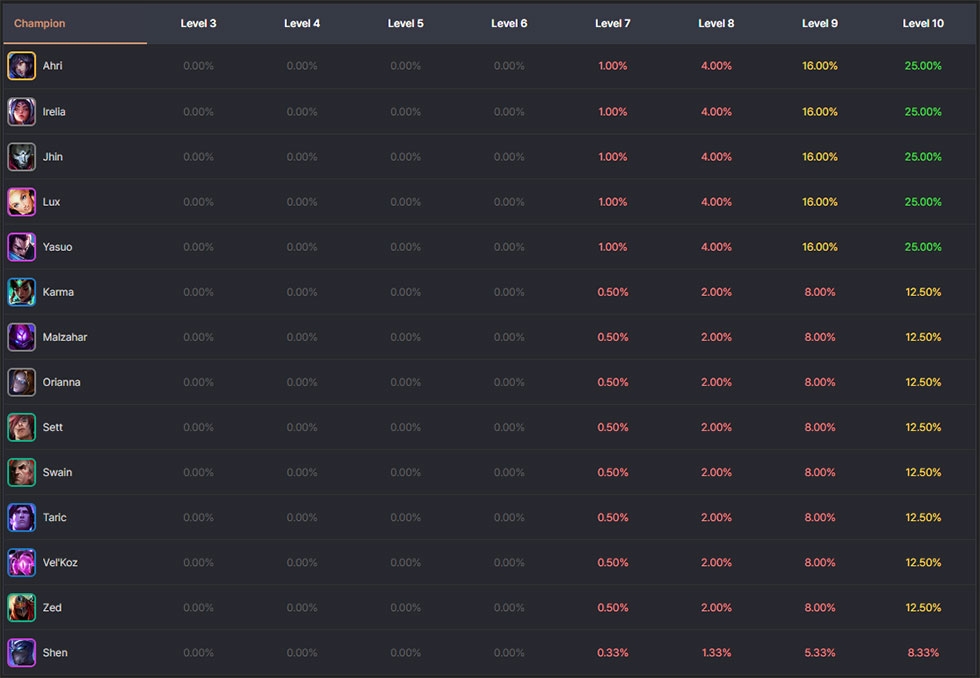980x678 pixels.
Task: Click Yasuo's champion portrait icon
Action: click(x=21, y=247)
